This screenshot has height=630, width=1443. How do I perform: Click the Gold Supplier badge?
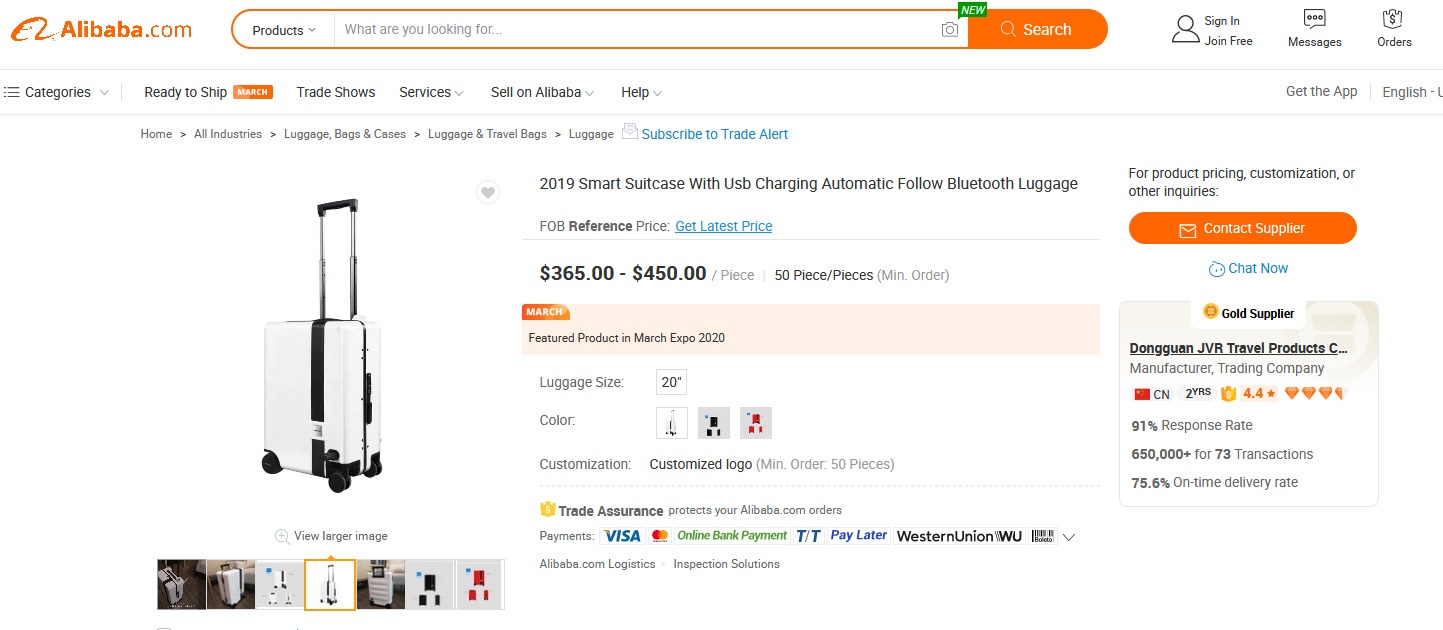[1248, 313]
